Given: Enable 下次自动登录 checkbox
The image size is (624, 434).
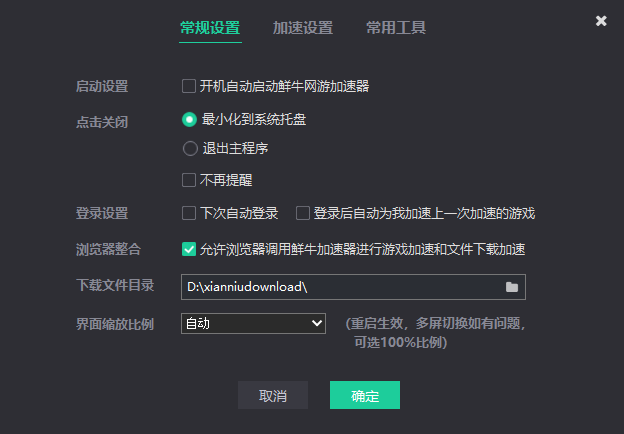Looking at the screenshot, I should click(189, 213).
